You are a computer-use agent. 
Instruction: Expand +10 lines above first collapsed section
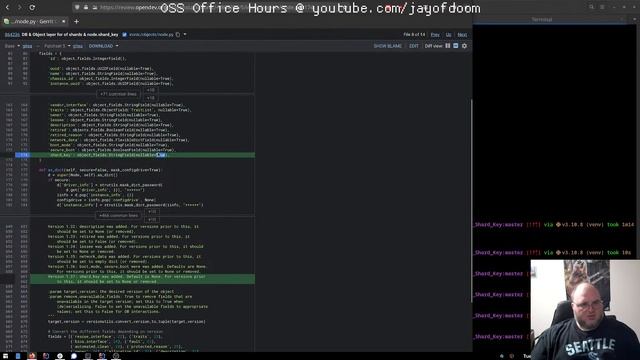pos(151,90)
